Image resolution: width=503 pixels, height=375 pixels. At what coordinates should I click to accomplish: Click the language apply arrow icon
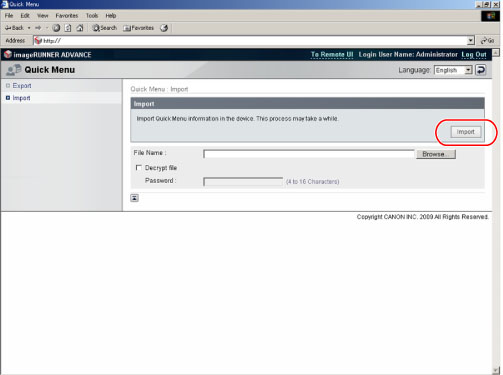click(x=481, y=70)
